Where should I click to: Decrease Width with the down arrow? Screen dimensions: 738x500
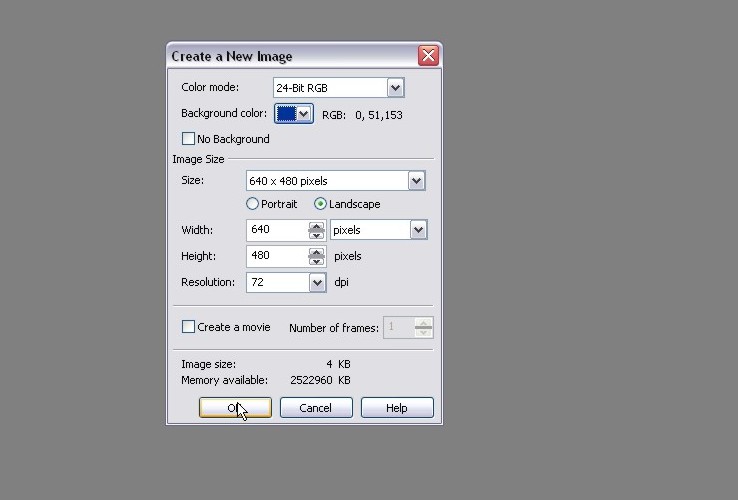pyautogui.click(x=316, y=234)
